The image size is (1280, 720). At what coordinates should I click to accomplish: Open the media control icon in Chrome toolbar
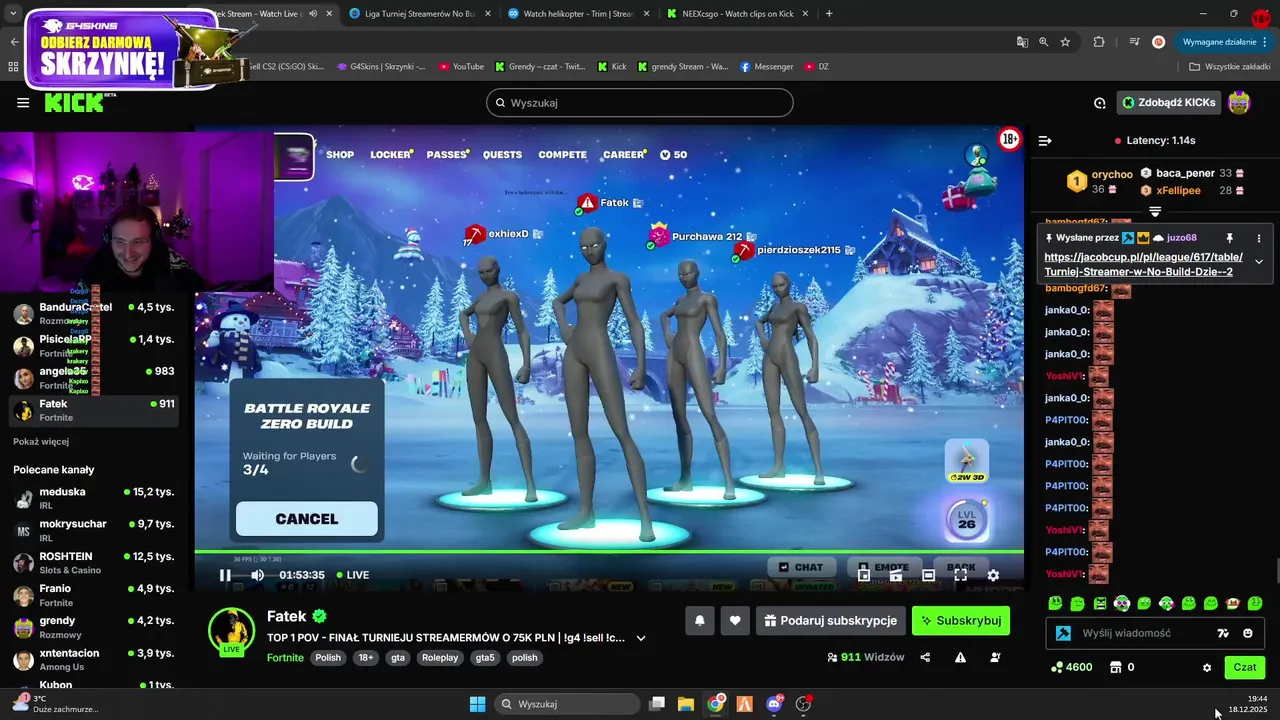coord(1134,42)
